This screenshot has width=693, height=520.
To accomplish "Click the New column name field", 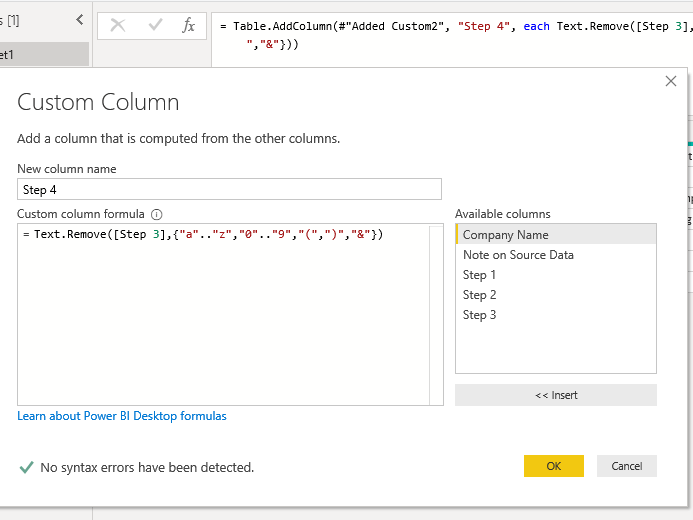I will point(229,189).
